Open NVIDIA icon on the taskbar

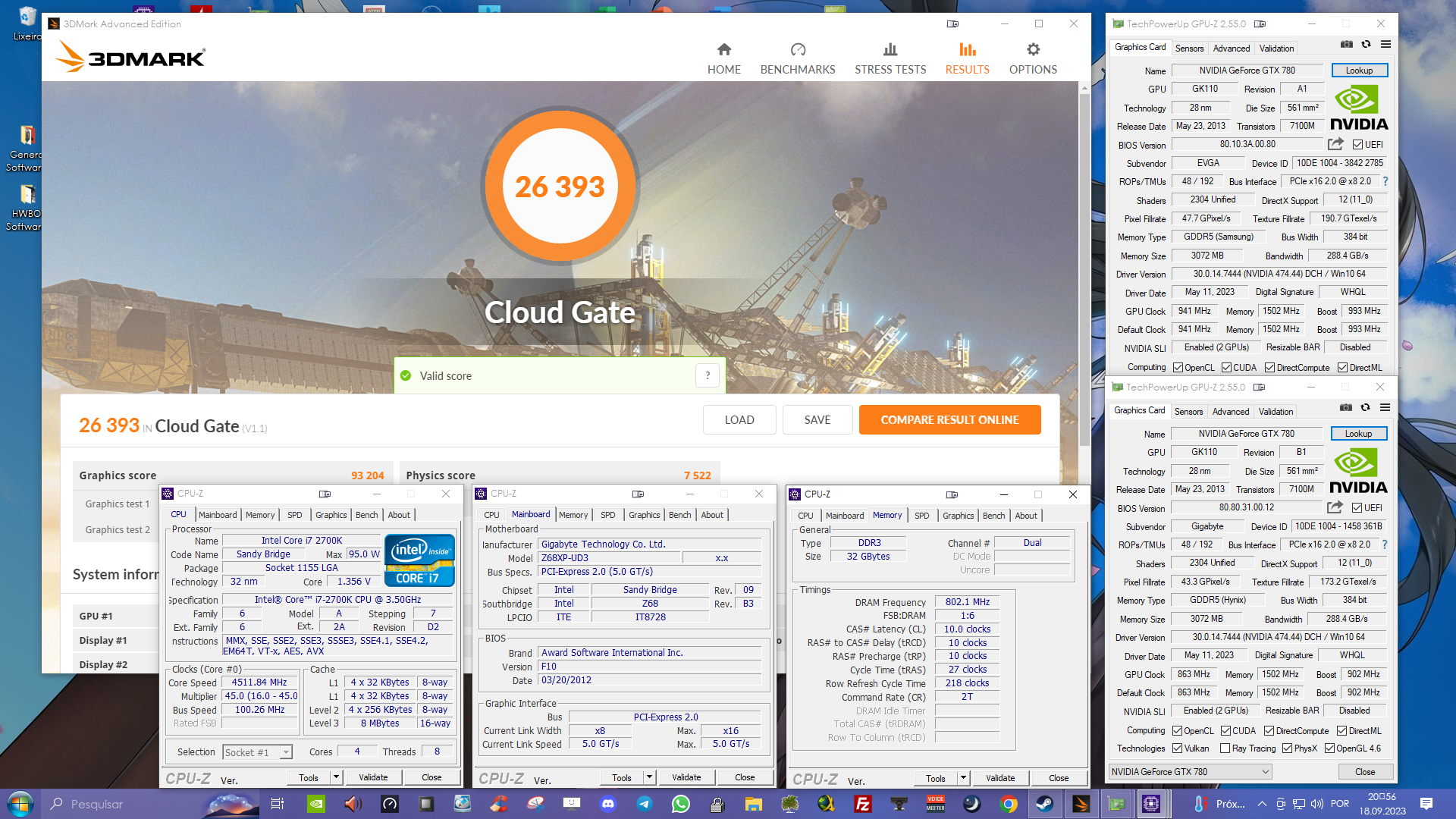coord(316,804)
